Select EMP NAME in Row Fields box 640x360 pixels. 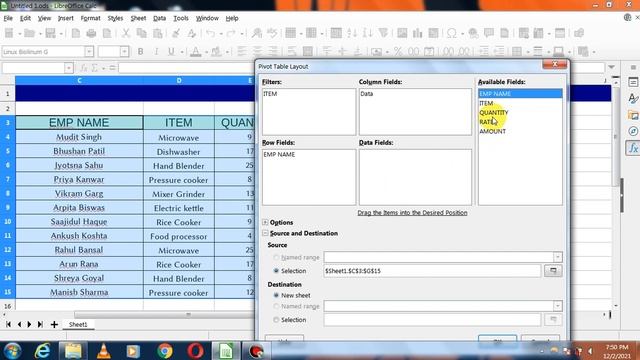click(279, 154)
